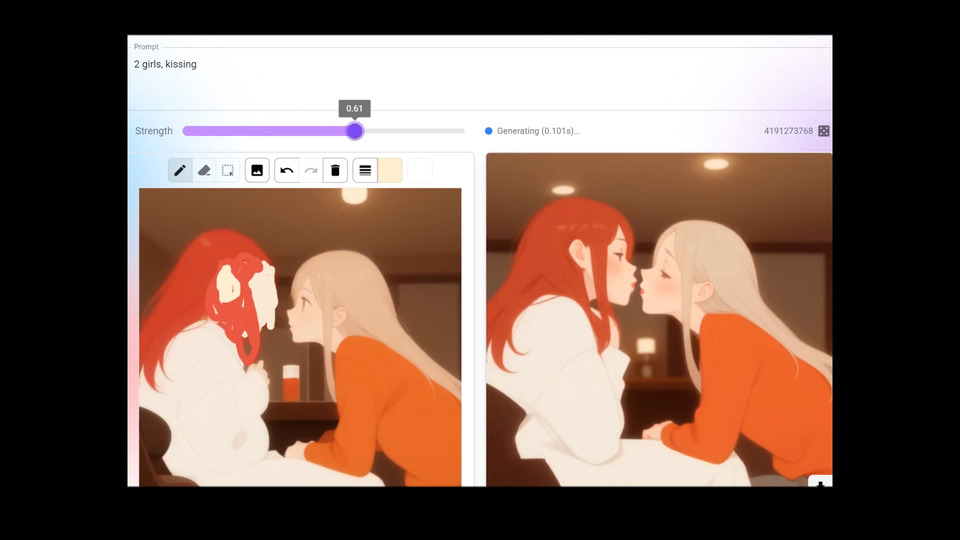Click the generated output image

coord(659,320)
